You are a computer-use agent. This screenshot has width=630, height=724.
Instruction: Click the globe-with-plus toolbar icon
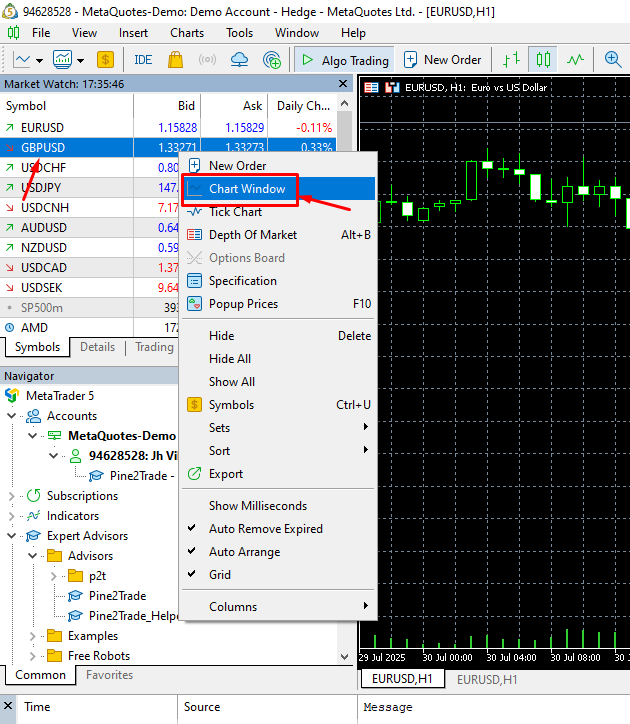click(272, 60)
